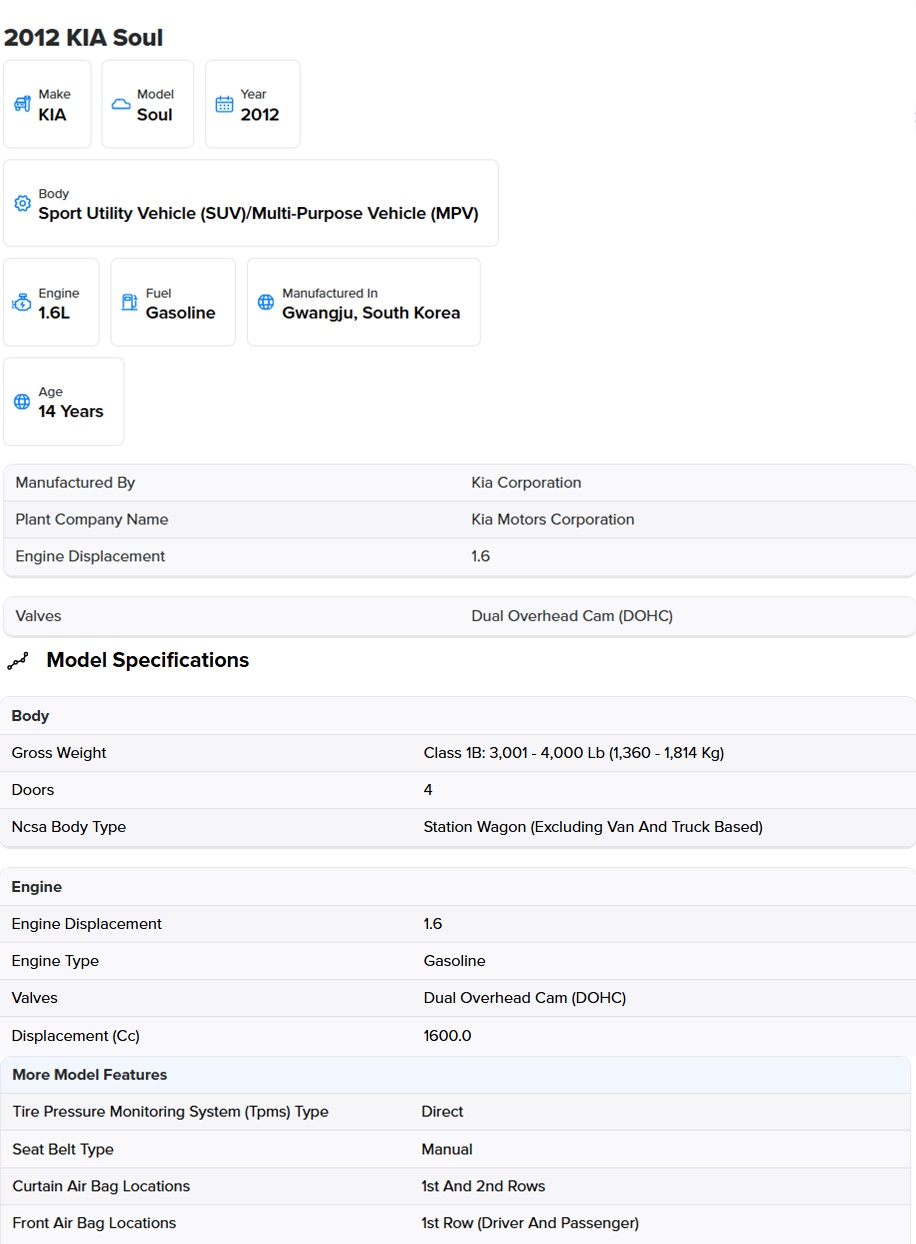Screen dimensions: 916x1244
Task: Click the globe icon in the Age card
Action: coord(22,401)
